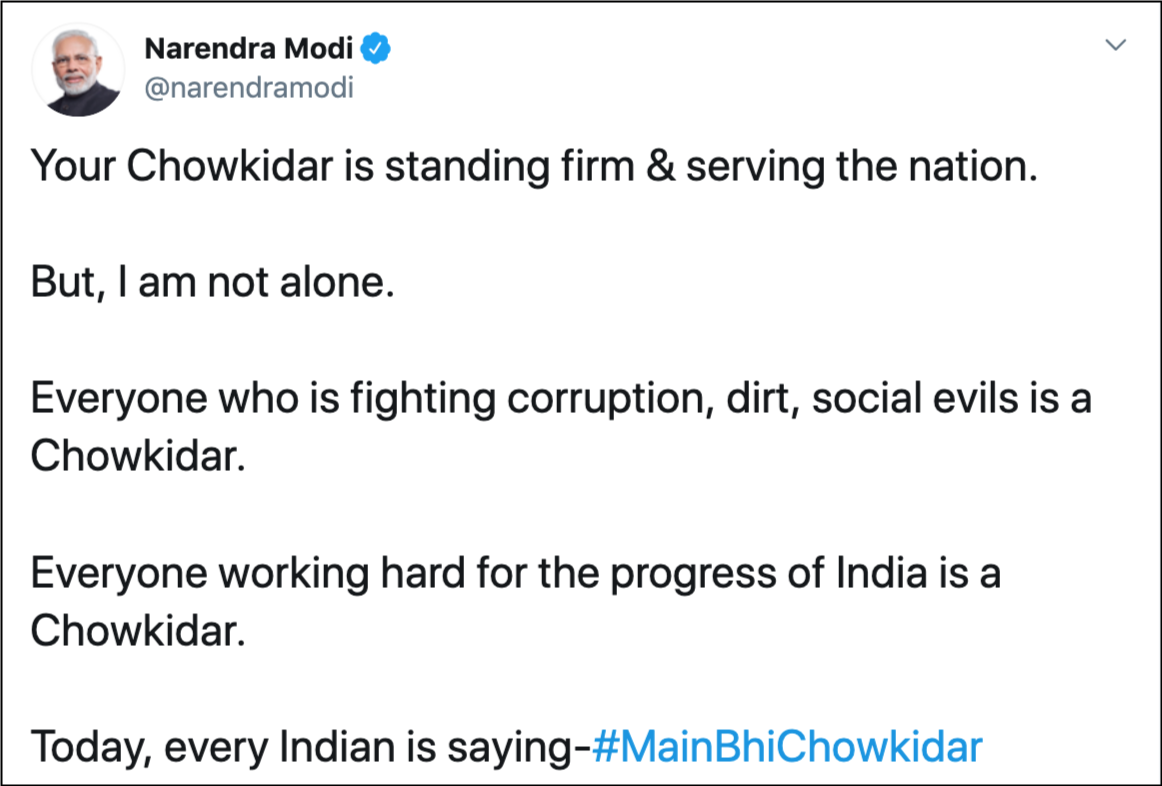The image size is (1162, 786).
Task: Open the tweet options chevron menu
Action: pyautogui.click(x=1116, y=46)
